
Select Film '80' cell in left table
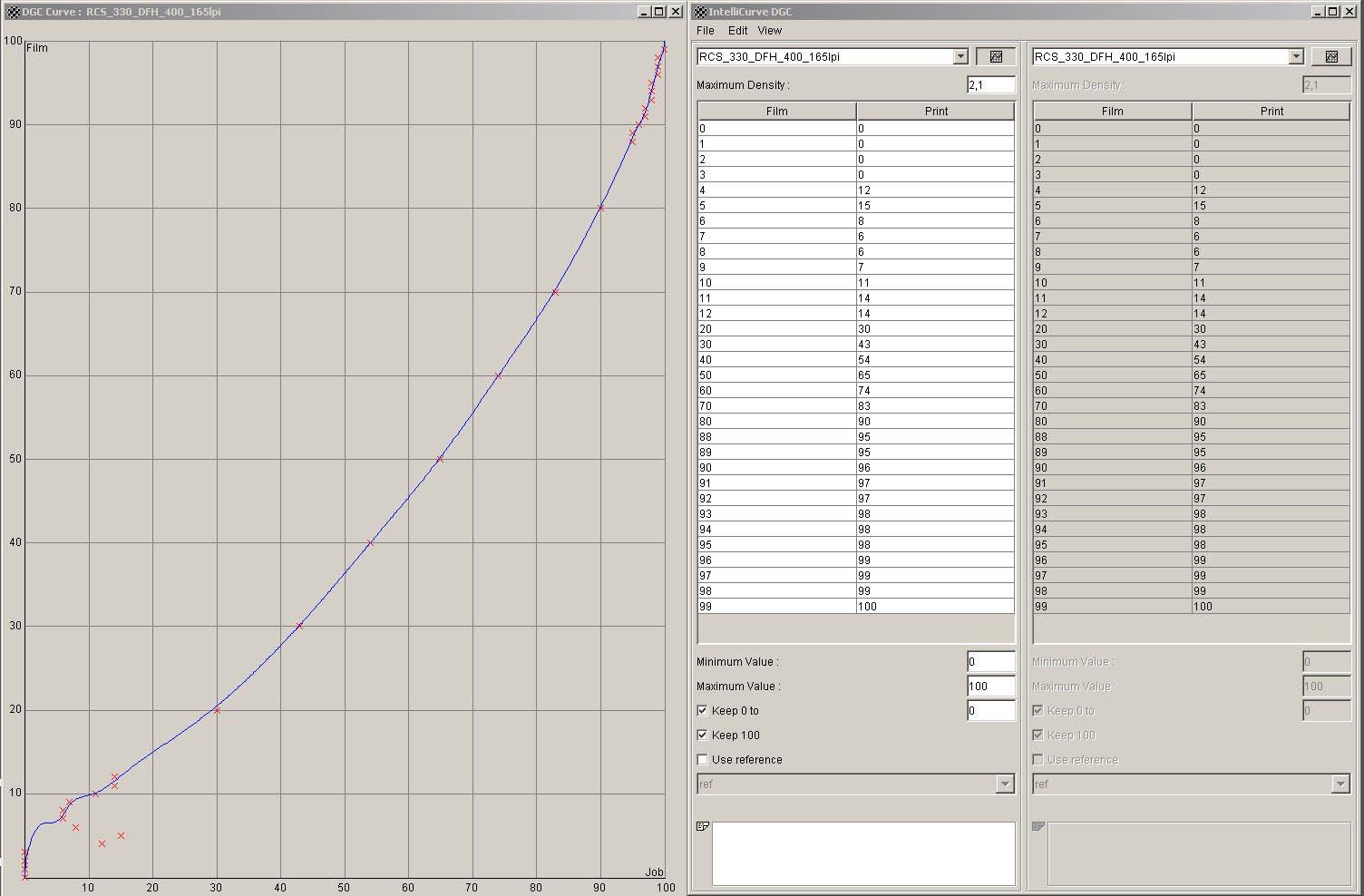point(777,422)
